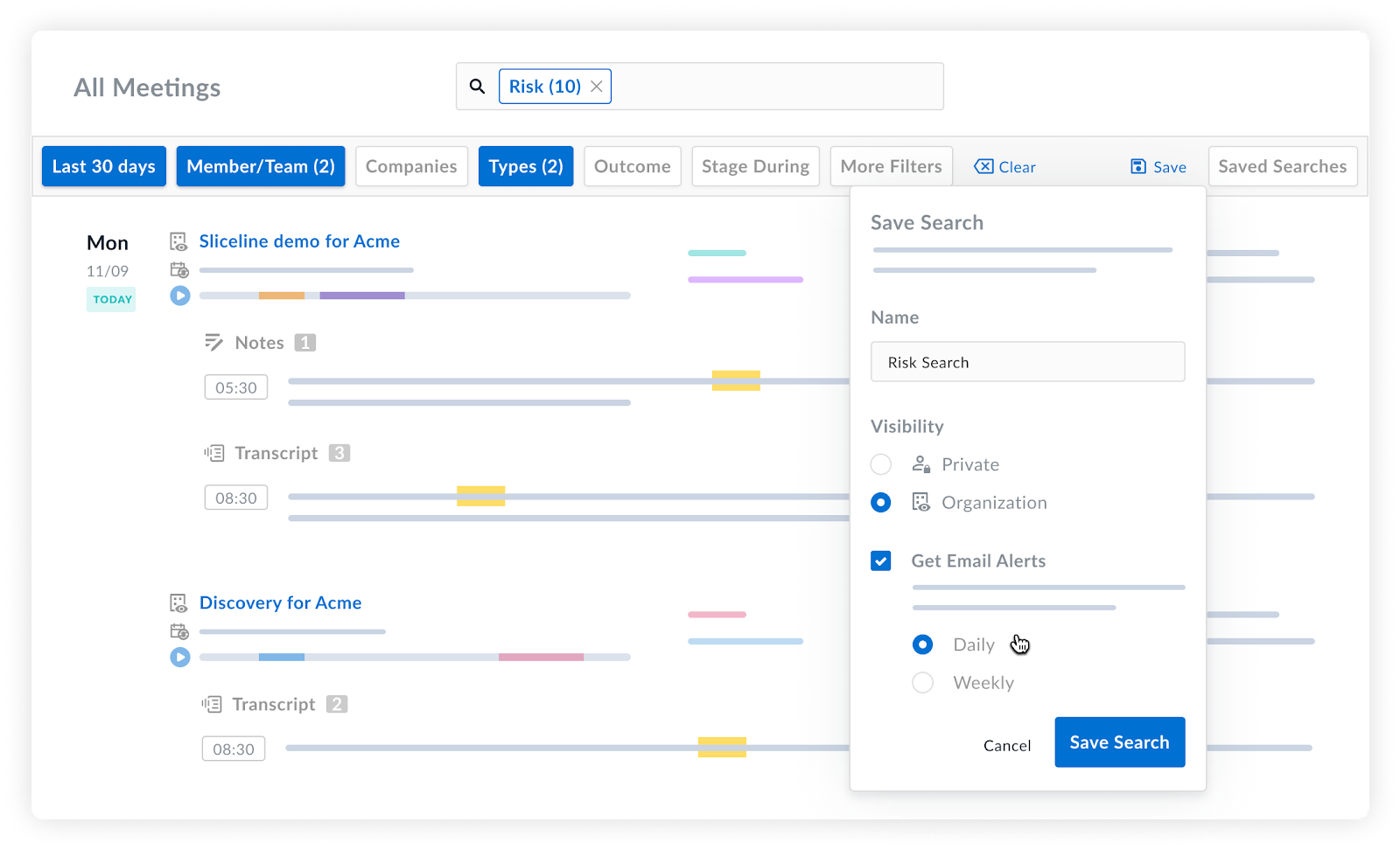The width and height of the screenshot is (1400, 850).
Task: Choose Weekly email alert frequency
Action: [922, 683]
